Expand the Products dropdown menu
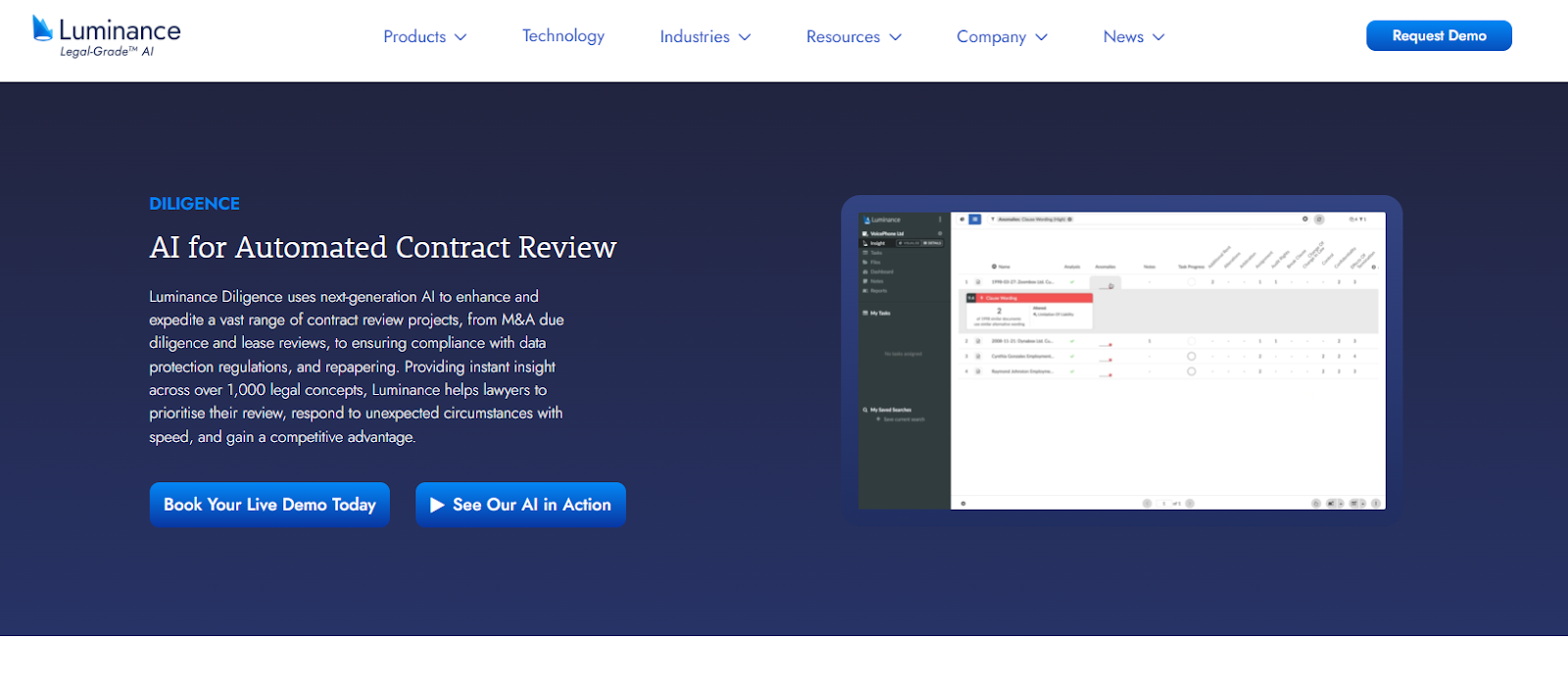The height and width of the screenshot is (687, 1568). [424, 36]
